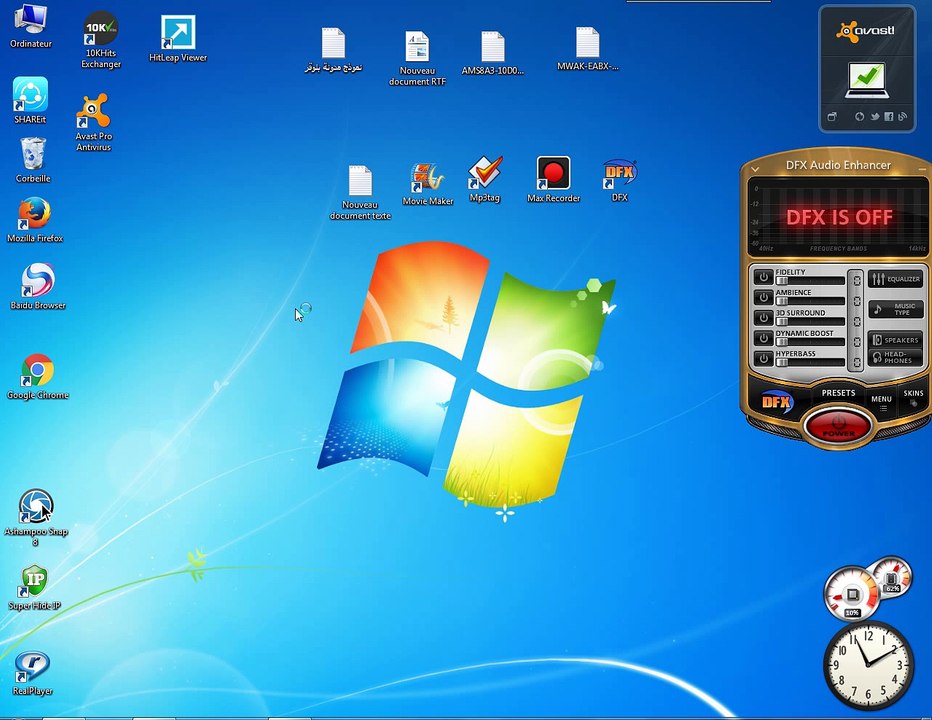Open the DFX Skins option
The height and width of the screenshot is (720, 932).
[x=913, y=397]
